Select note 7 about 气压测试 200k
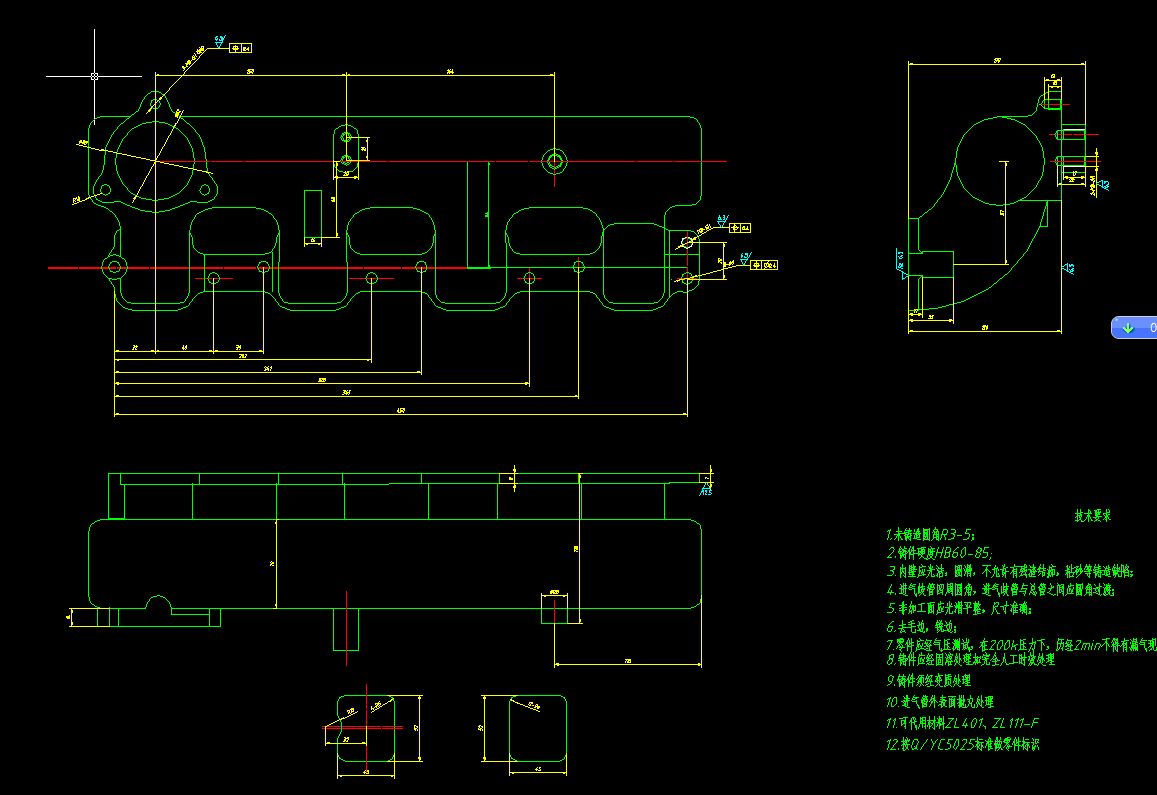This screenshot has width=1157, height=795. pyautogui.click(x=1021, y=644)
